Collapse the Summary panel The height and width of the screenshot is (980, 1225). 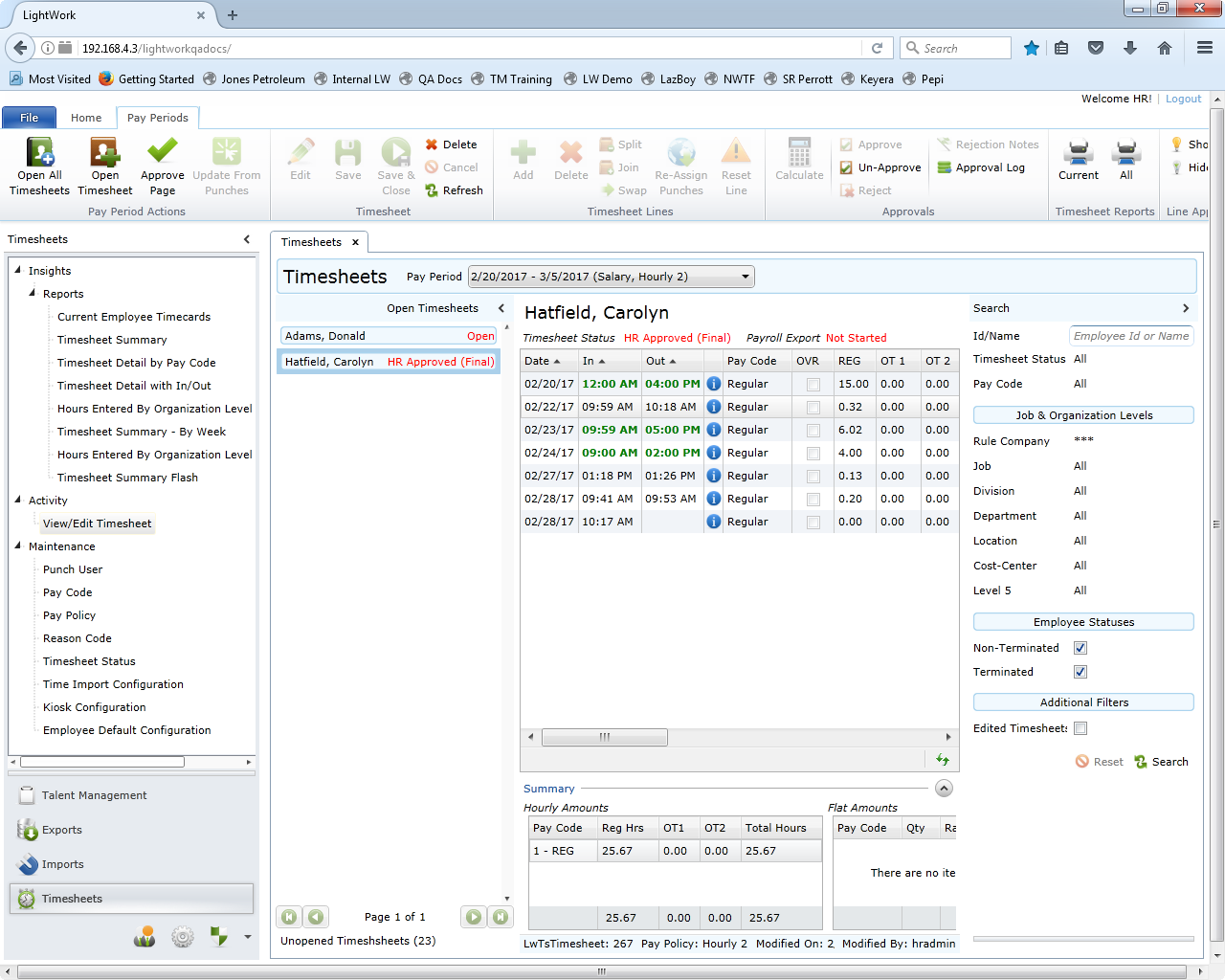944,788
